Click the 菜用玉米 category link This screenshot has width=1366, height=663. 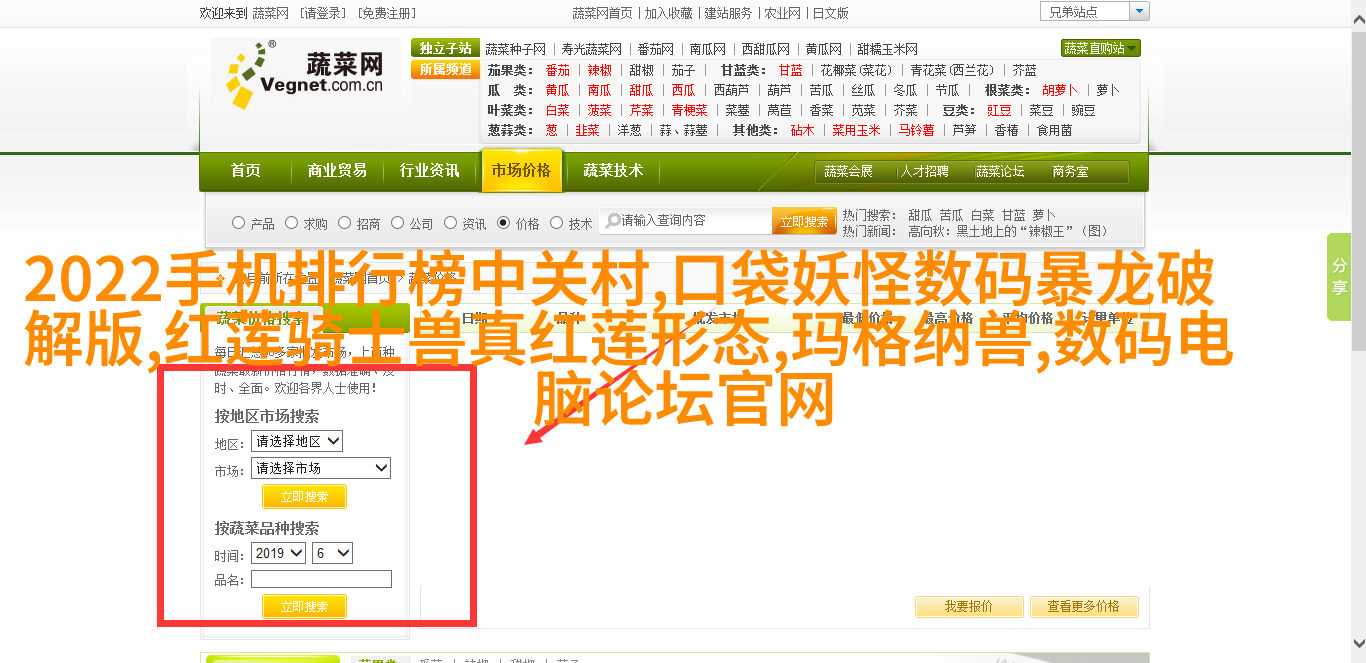click(x=857, y=130)
